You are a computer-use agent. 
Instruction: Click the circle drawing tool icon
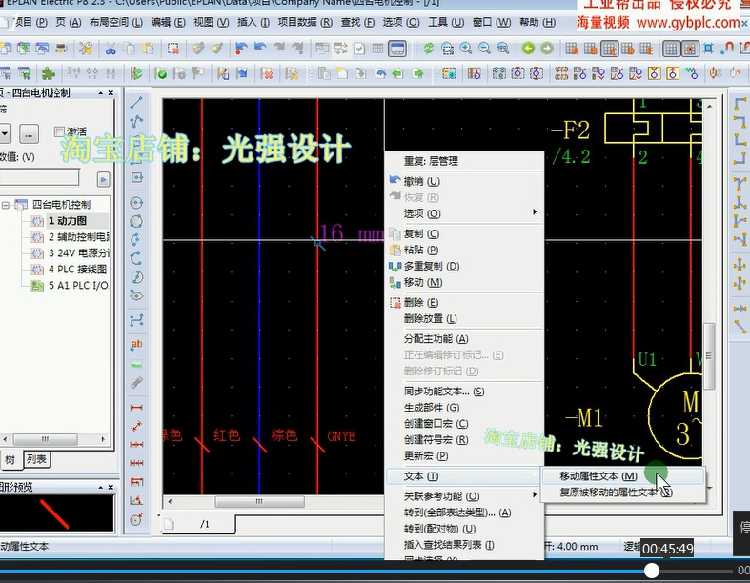pyautogui.click(x=137, y=202)
